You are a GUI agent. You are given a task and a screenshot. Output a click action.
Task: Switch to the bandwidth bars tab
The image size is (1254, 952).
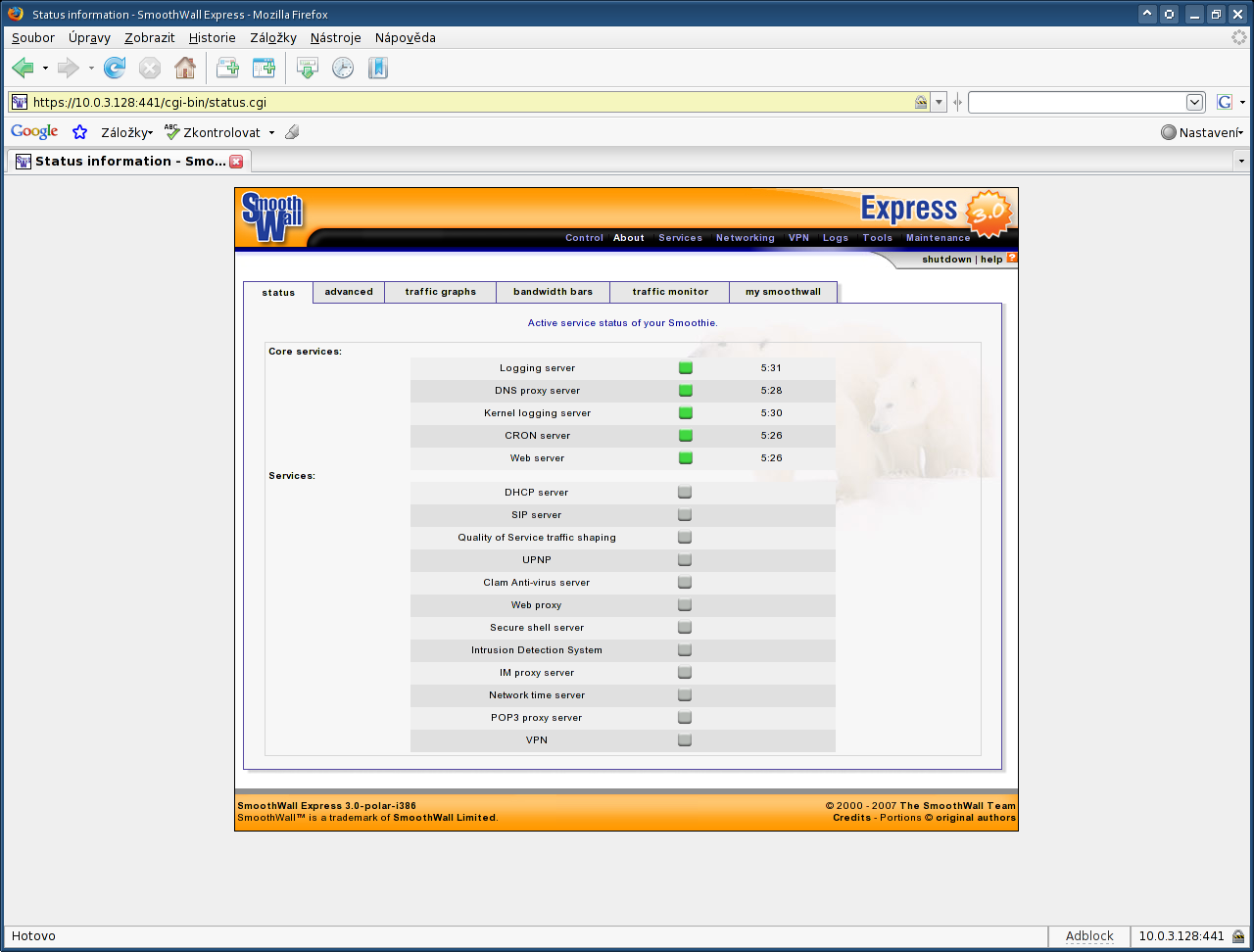(x=554, y=292)
